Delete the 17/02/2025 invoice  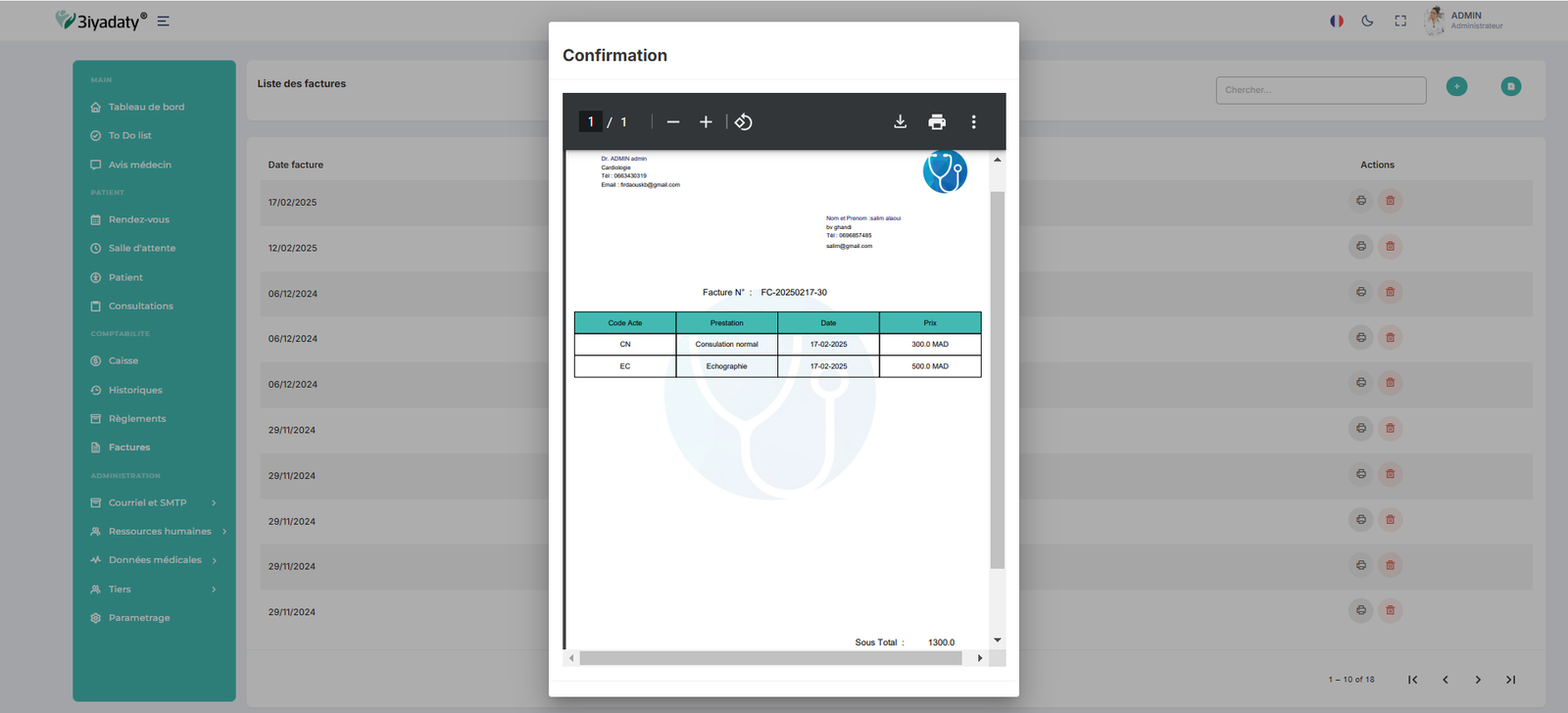tap(1390, 201)
